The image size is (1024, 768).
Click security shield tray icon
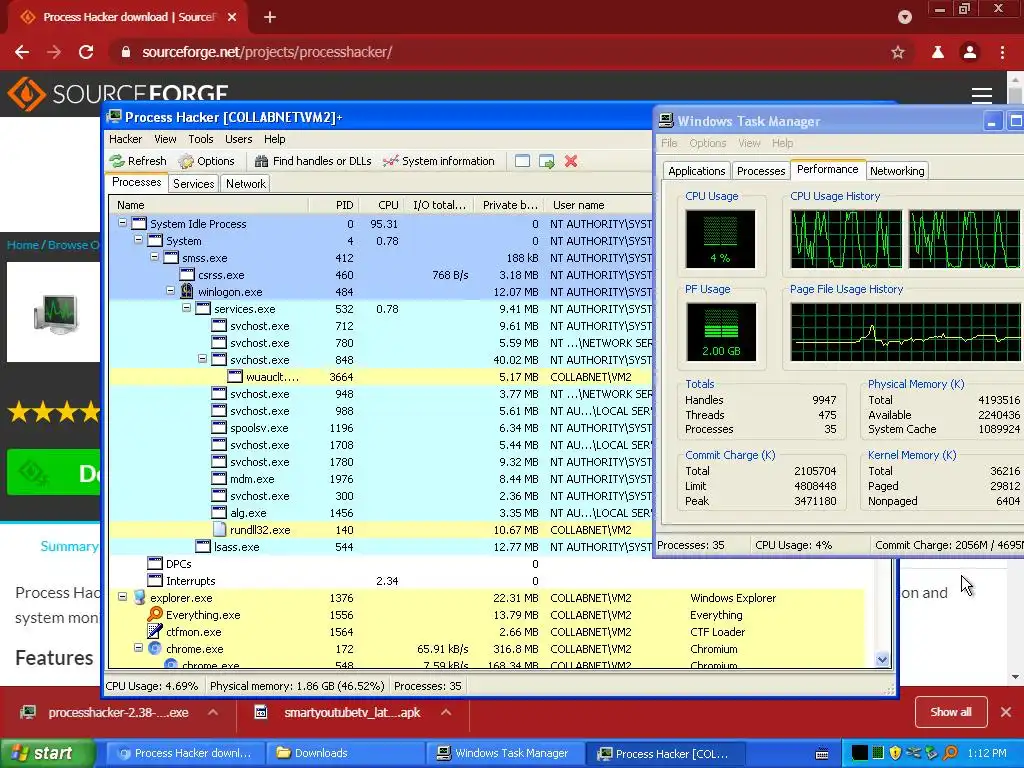coord(895,753)
